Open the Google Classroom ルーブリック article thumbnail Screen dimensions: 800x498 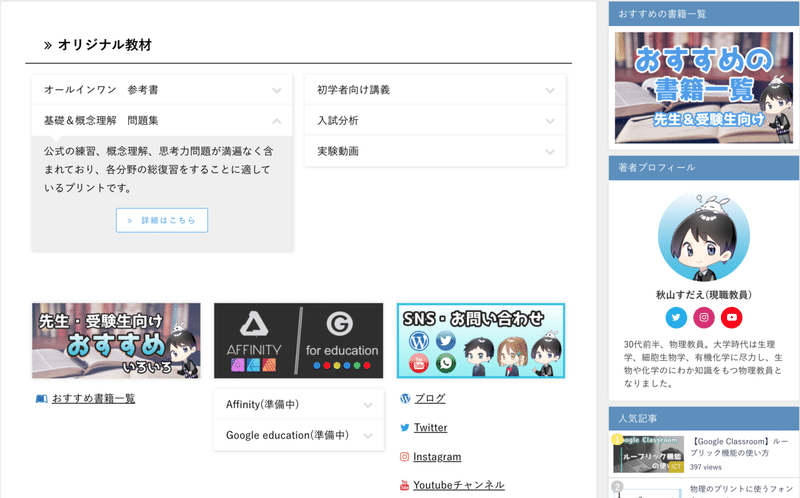pos(648,454)
